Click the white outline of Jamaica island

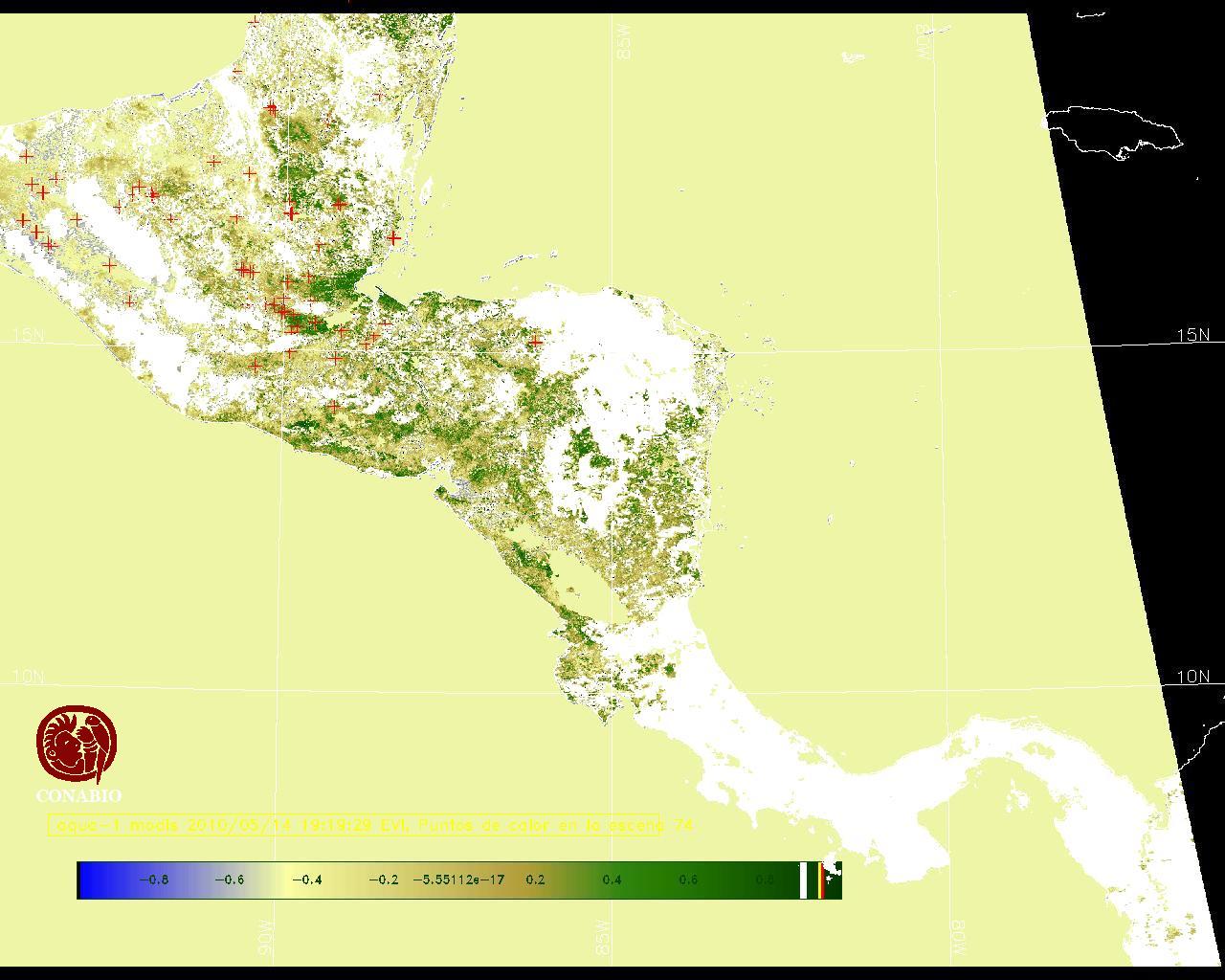click(x=1115, y=129)
